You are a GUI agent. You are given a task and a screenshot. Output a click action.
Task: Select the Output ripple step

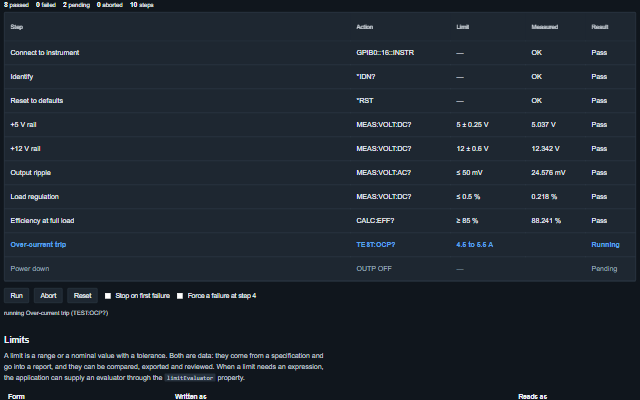click(320, 173)
